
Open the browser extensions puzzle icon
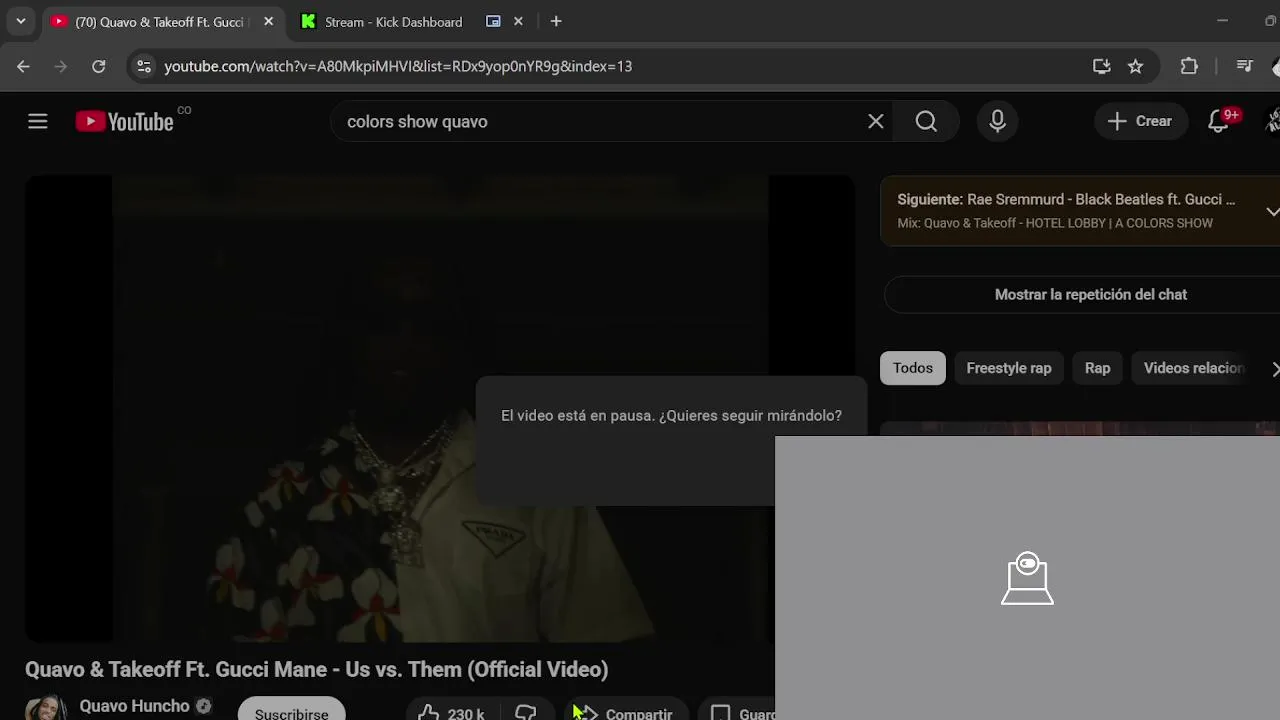point(1189,66)
